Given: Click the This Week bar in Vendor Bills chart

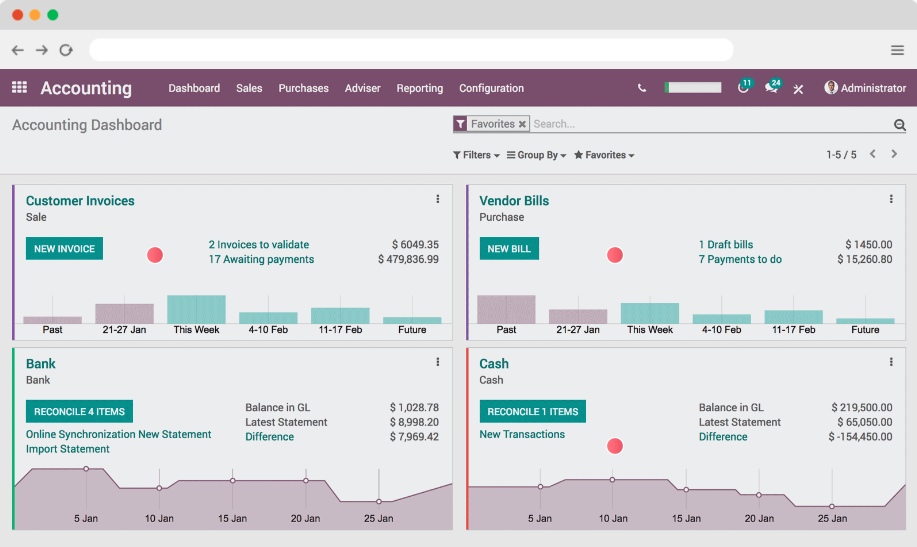Looking at the screenshot, I should pyautogui.click(x=650, y=312).
